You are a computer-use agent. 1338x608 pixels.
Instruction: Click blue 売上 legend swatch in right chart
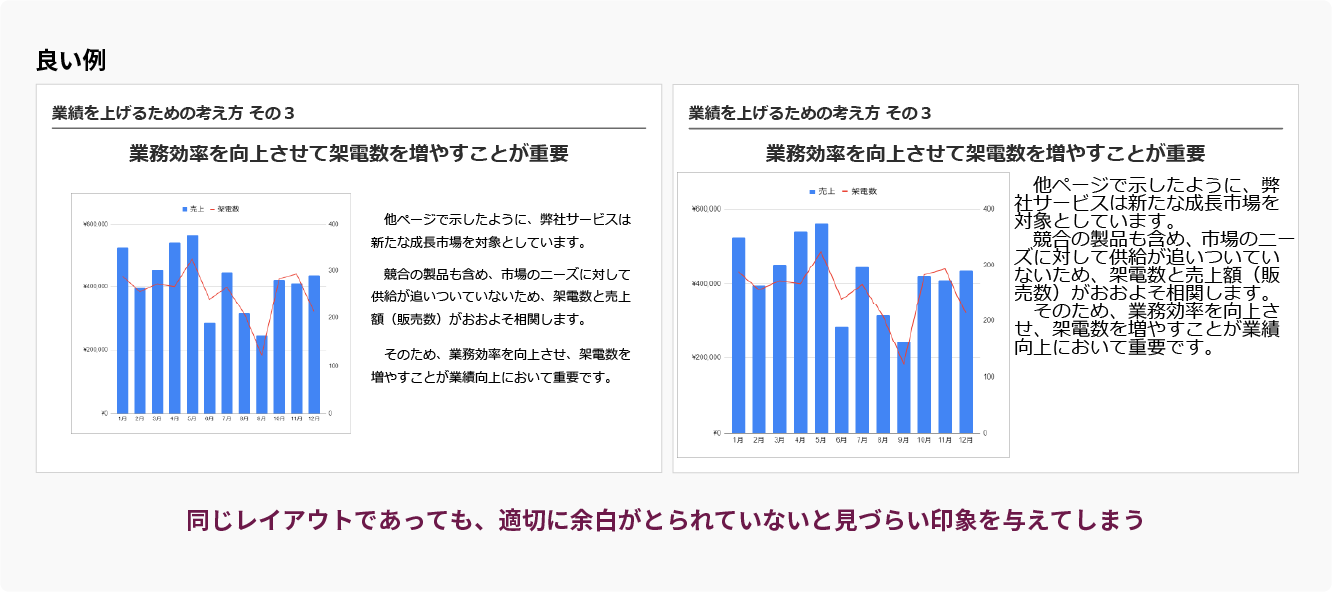click(x=812, y=191)
